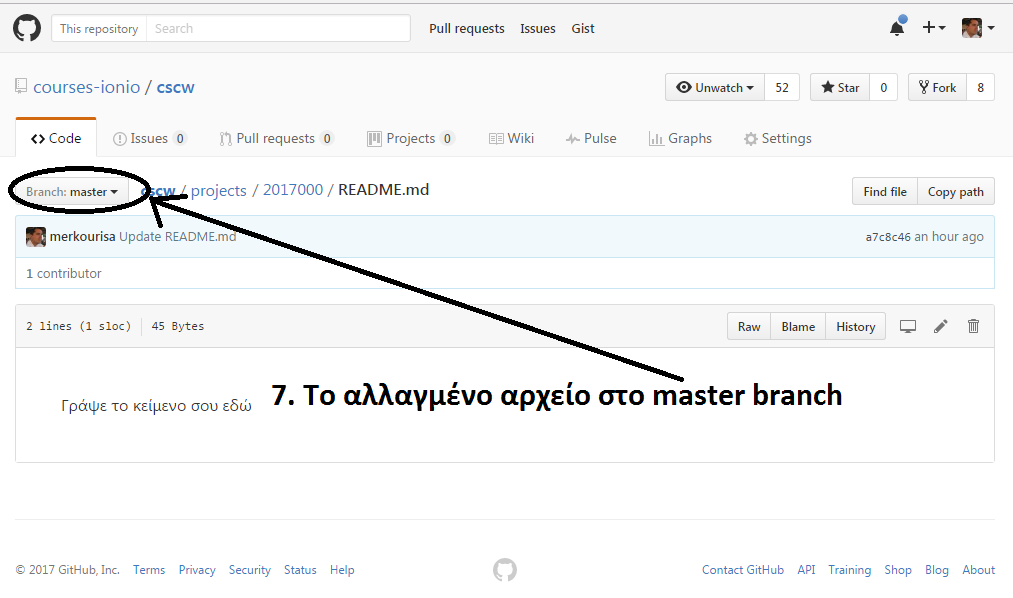Viewport: 1013px width, 598px height.
Task: Open the footer Help link
Action: click(x=342, y=570)
